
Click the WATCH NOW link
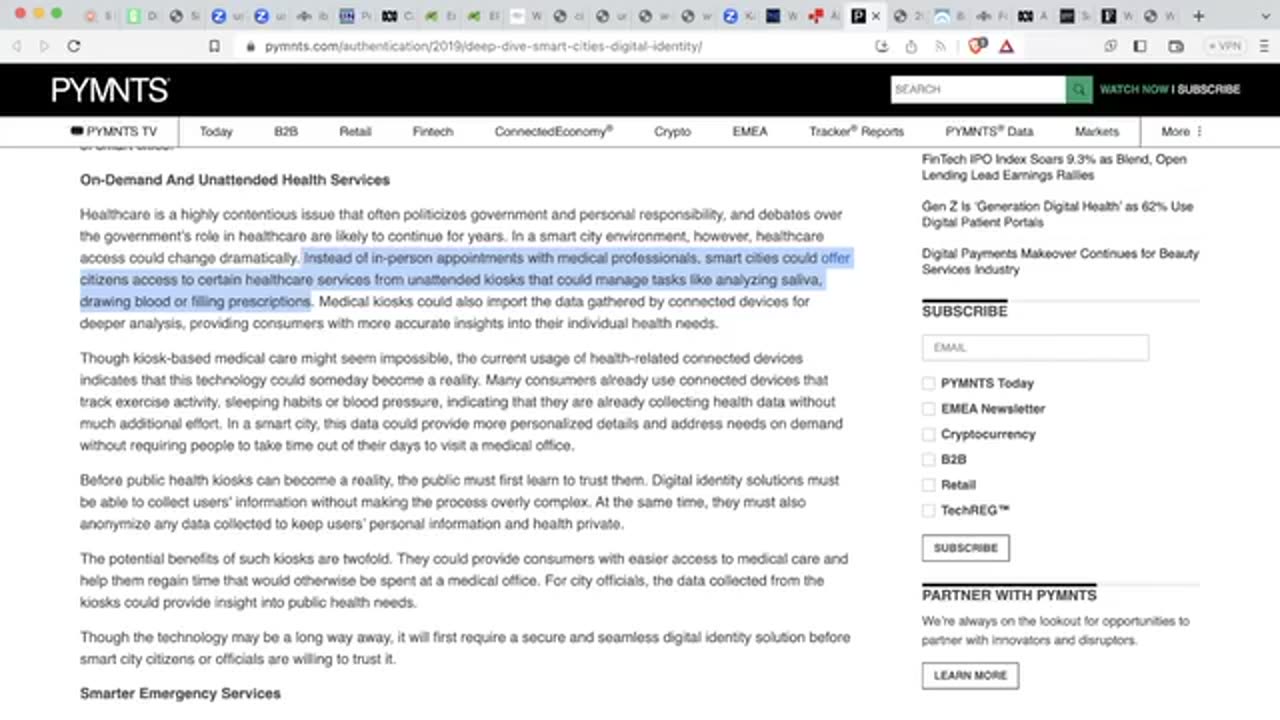pos(1134,89)
